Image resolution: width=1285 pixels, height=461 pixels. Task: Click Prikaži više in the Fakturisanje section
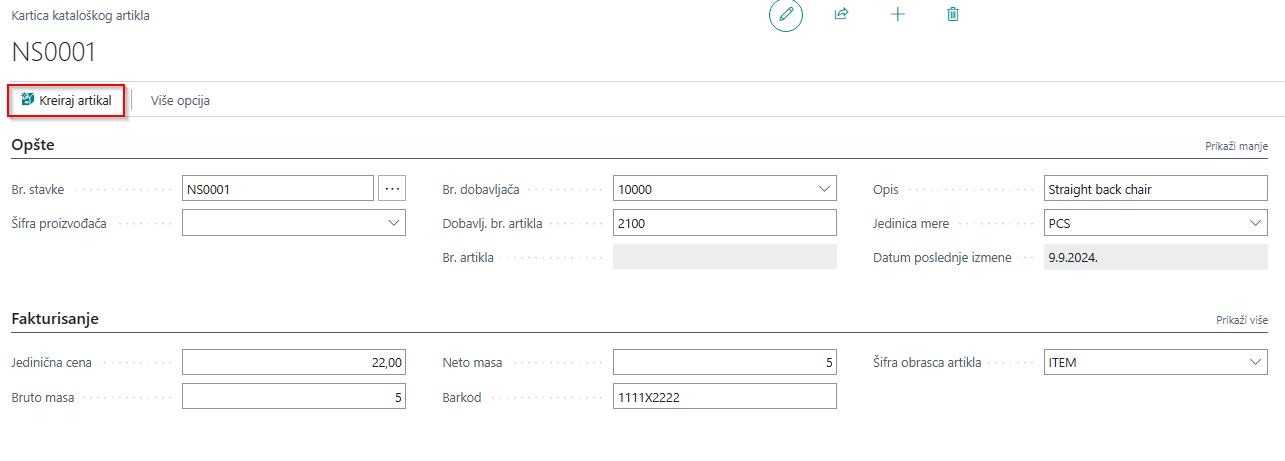1241,320
